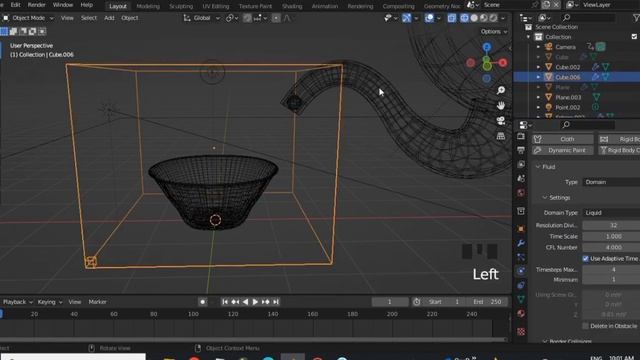Image resolution: width=640 pixels, height=360 pixels.
Task: Open the Window menu
Action: tap(63, 5)
